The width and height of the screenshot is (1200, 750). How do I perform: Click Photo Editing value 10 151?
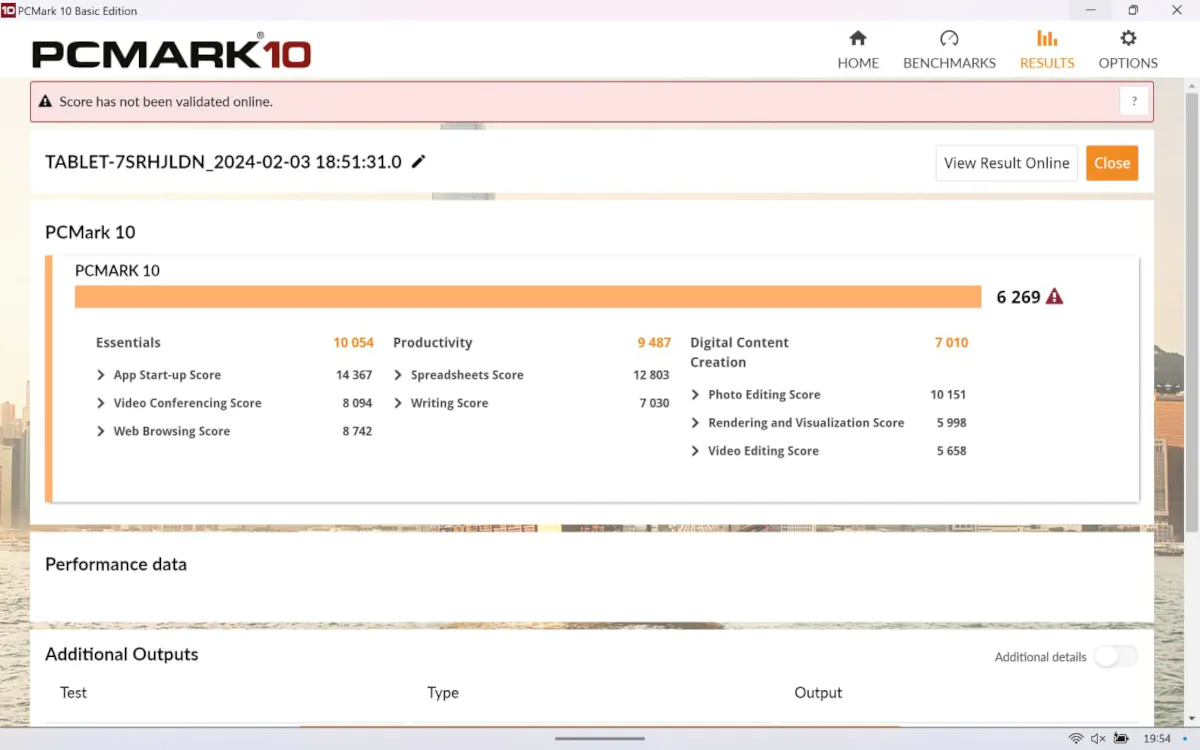point(948,395)
